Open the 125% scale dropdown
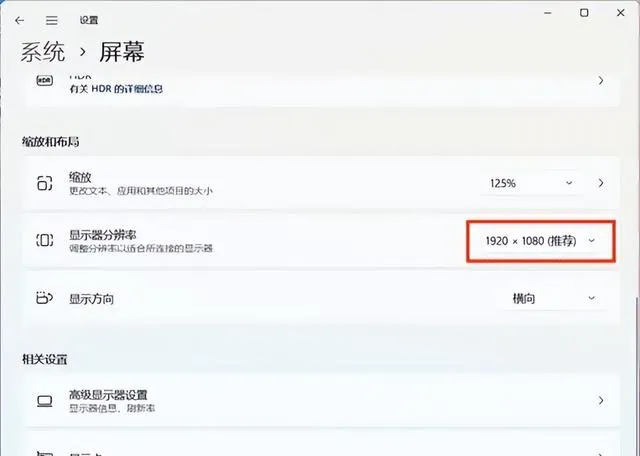Viewport: 640px width, 456px height. point(531,183)
